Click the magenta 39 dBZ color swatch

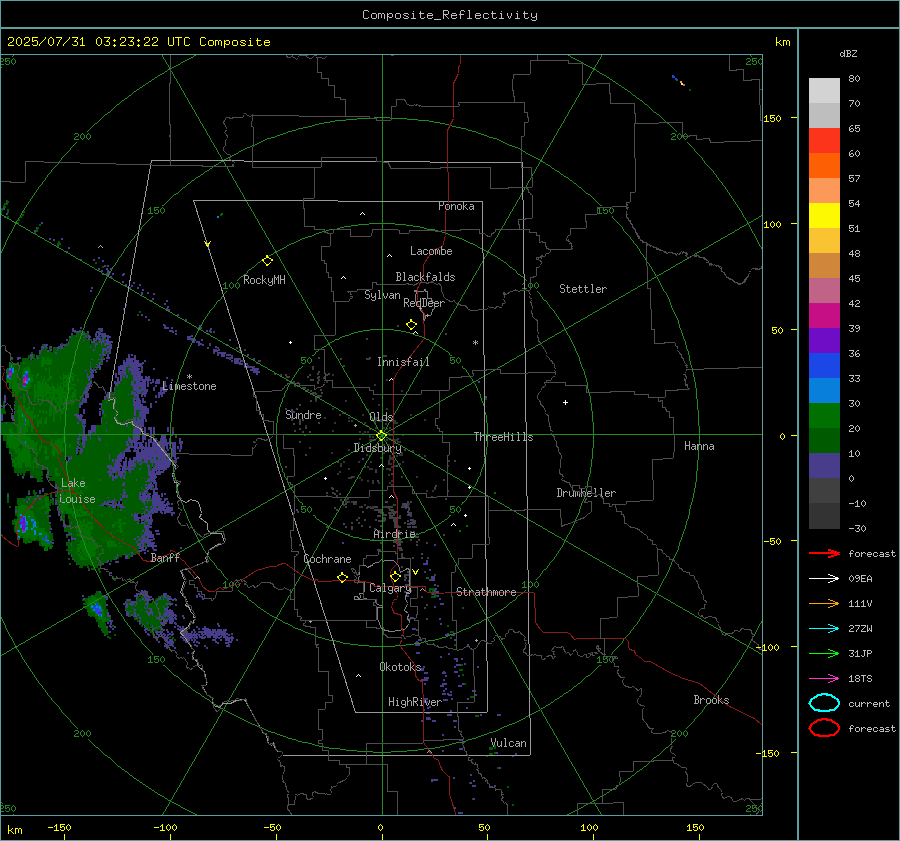point(824,315)
